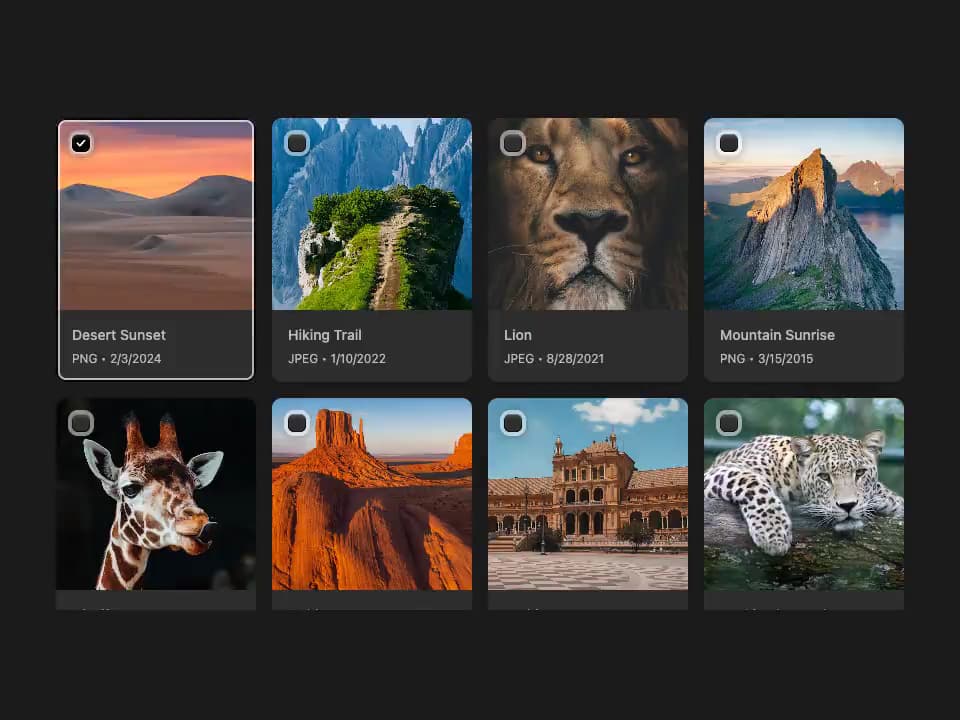Click the "PNG • 2/3/2024" caption

click(x=116, y=359)
